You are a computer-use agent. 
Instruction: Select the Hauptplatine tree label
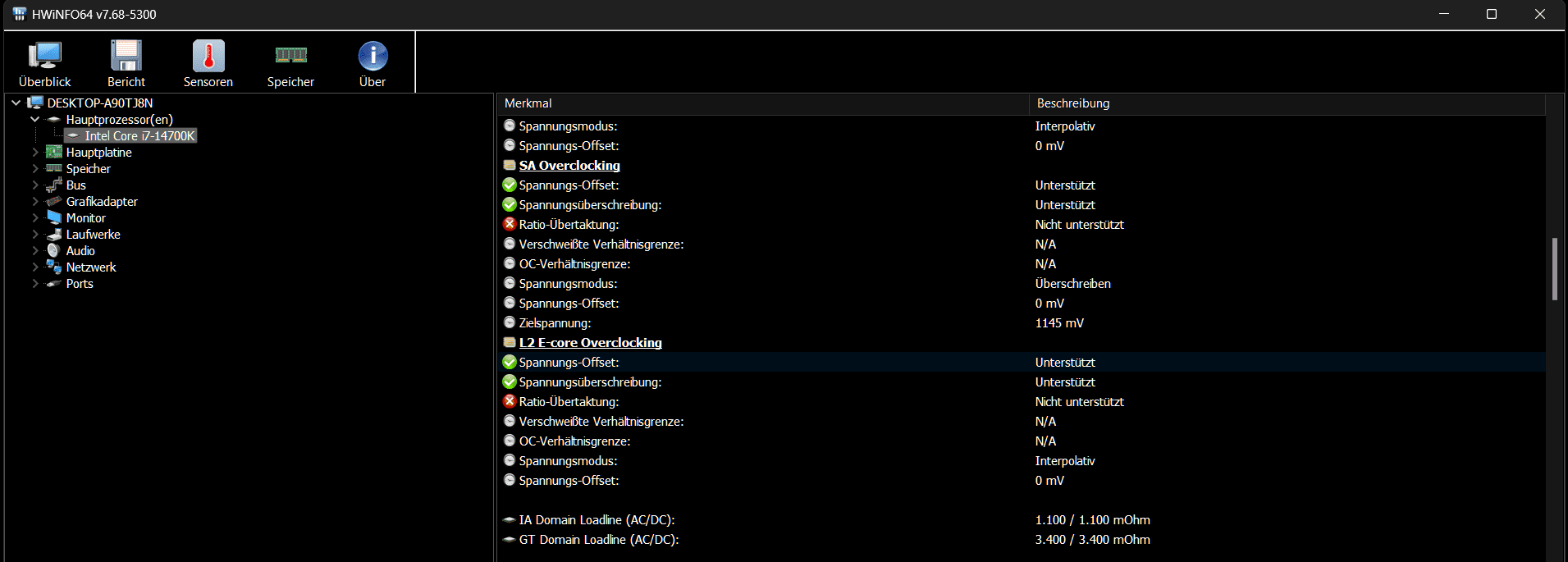pos(98,152)
